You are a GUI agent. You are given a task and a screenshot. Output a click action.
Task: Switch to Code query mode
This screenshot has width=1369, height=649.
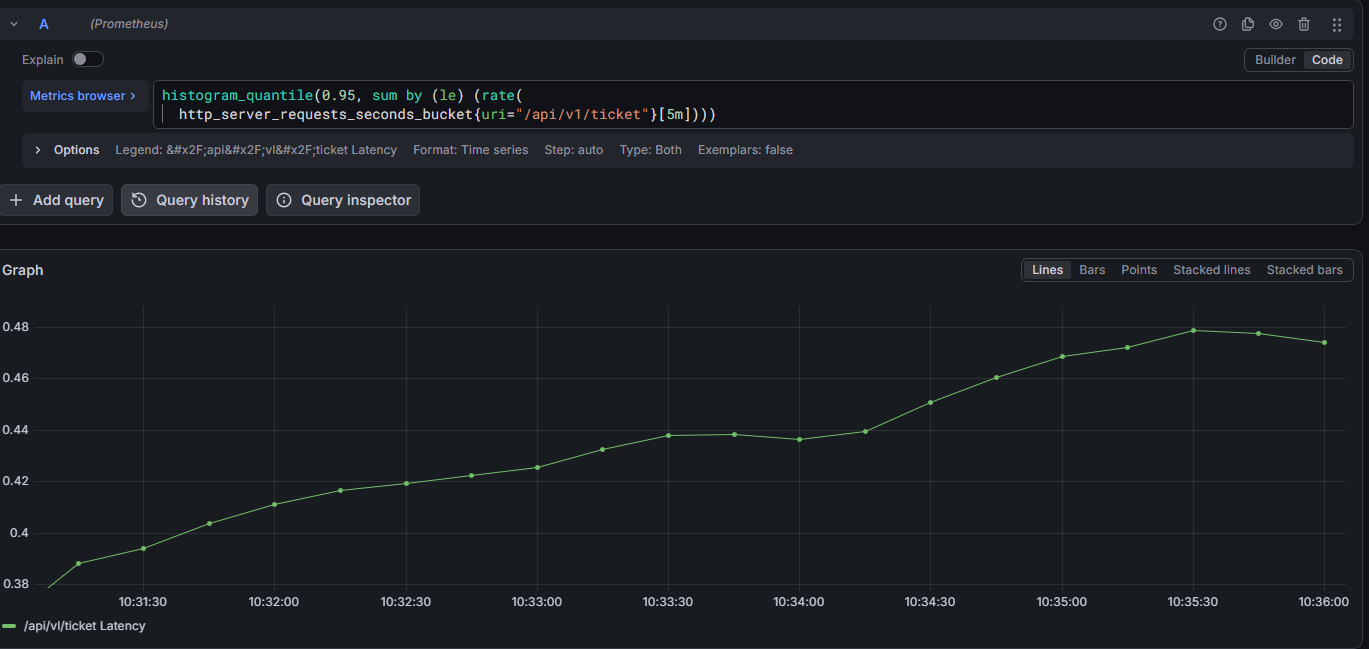tap(1327, 60)
